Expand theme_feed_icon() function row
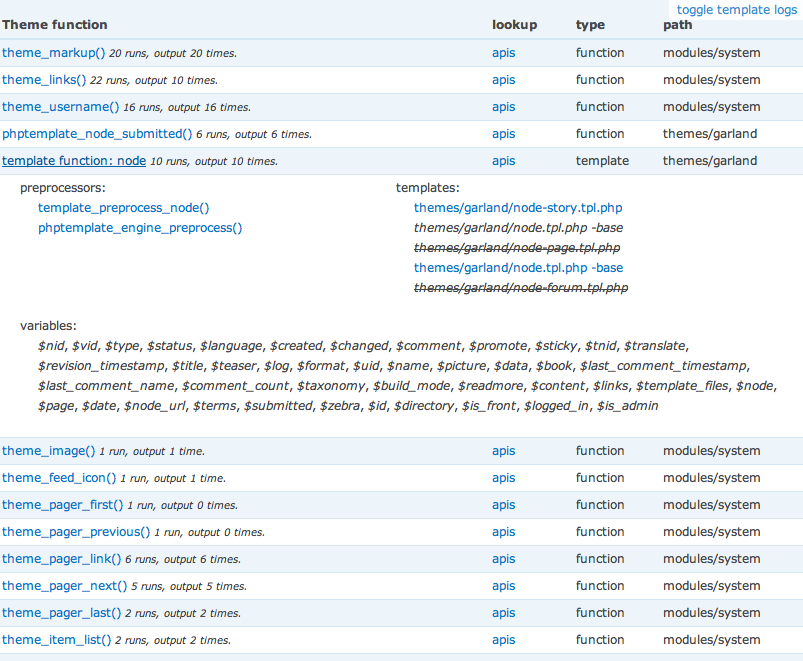Image resolution: width=803 pixels, height=661 pixels. (59, 478)
